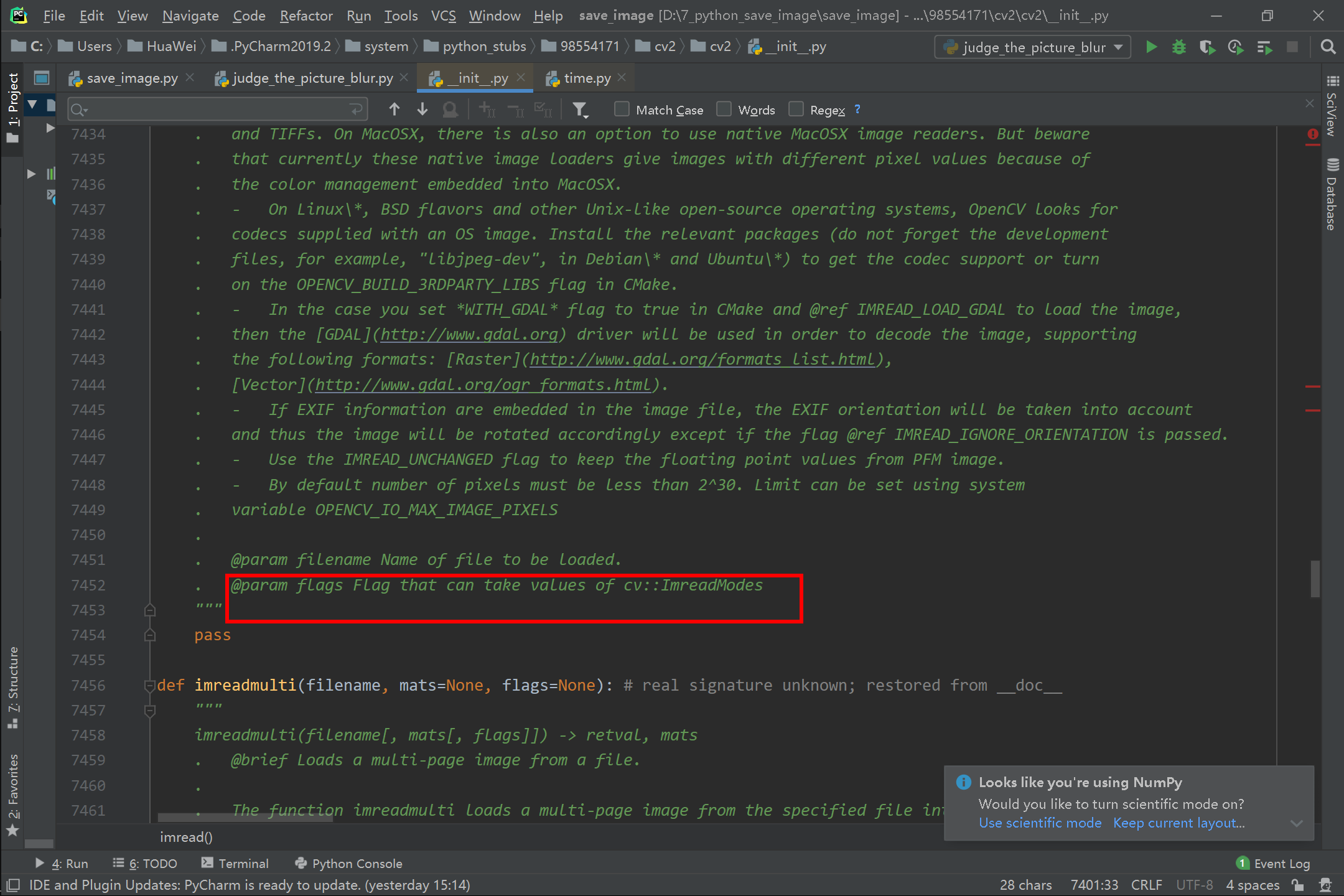Open the File menu
1344x896 pixels.
[x=54, y=16]
